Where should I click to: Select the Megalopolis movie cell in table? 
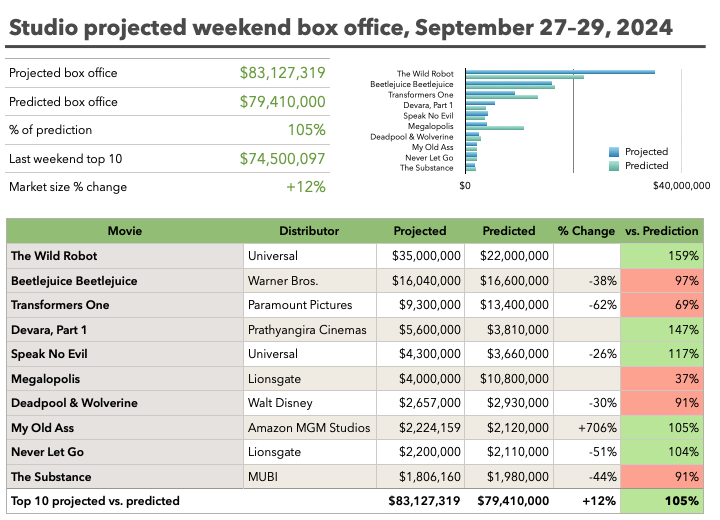pyautogui.click(x=125, y=379)
